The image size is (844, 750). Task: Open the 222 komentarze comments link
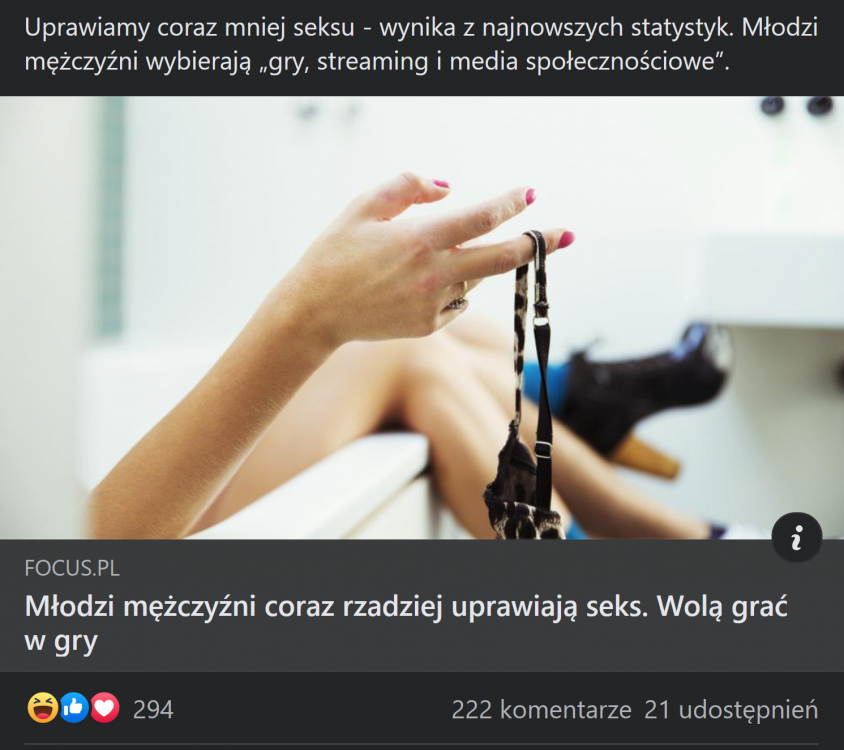coord(541,710)
